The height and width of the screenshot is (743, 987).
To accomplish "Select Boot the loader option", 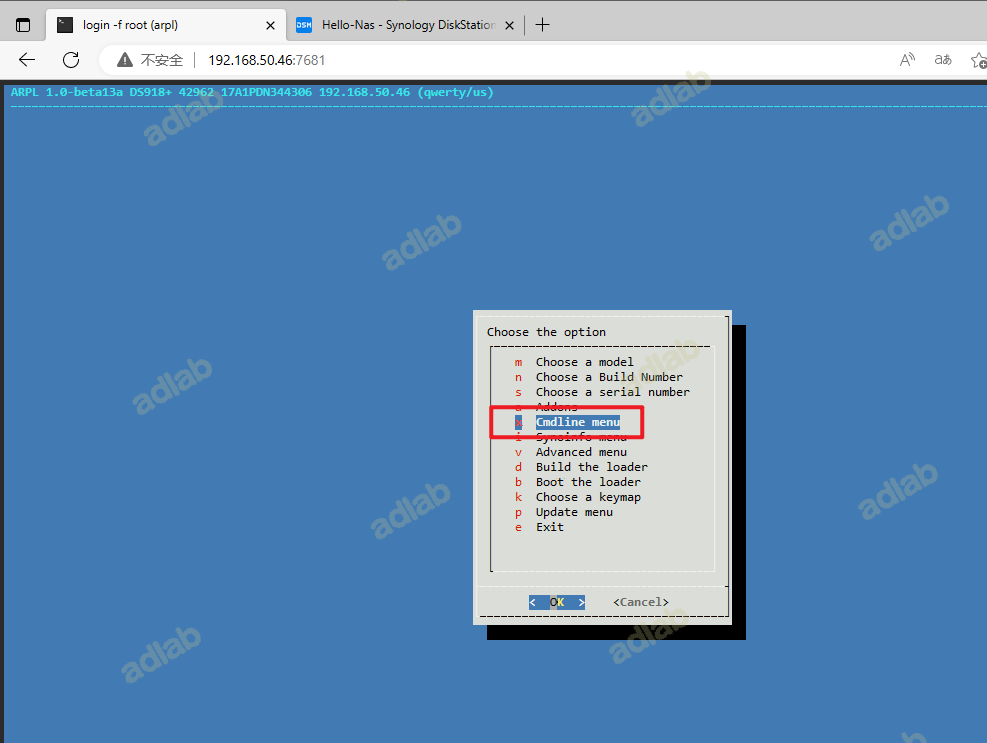I will tap(588, 482).
